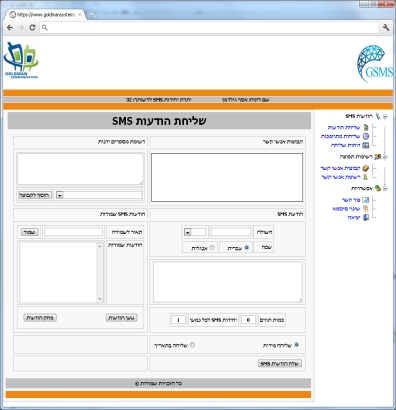This screenshot has width=396, height=410.
Task: Click the save (שמור) button for saved message
Action: point(30,232)
